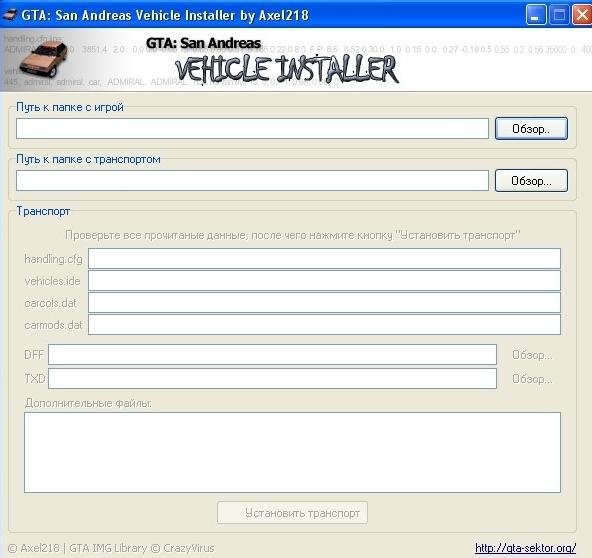
Task: Click the carmods.dat text field
Action: pyautogui.click(x=324, y=324)
